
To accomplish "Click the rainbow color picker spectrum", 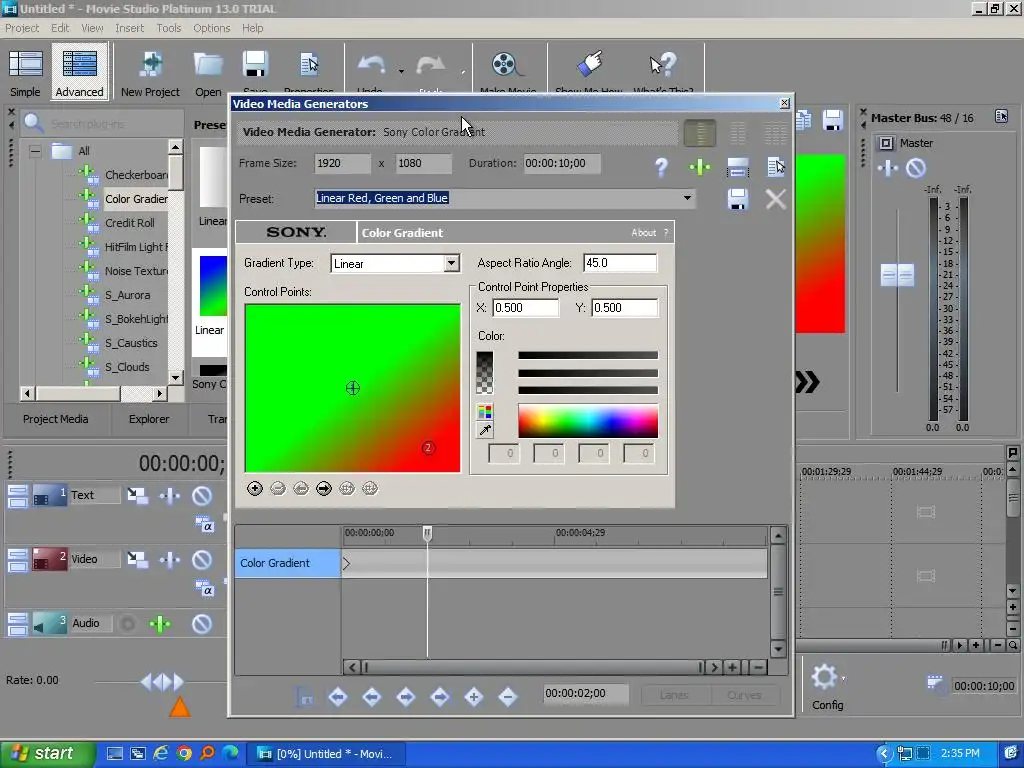I will 588,421.
